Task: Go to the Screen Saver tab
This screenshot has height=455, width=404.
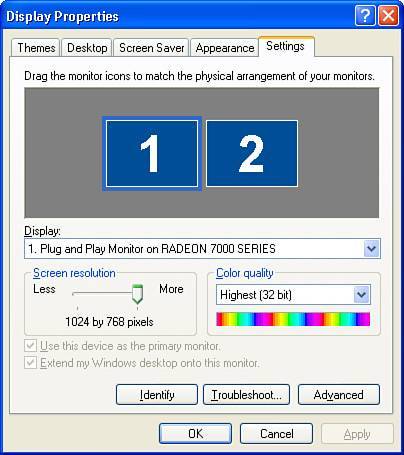Action: tap(152, 48)
